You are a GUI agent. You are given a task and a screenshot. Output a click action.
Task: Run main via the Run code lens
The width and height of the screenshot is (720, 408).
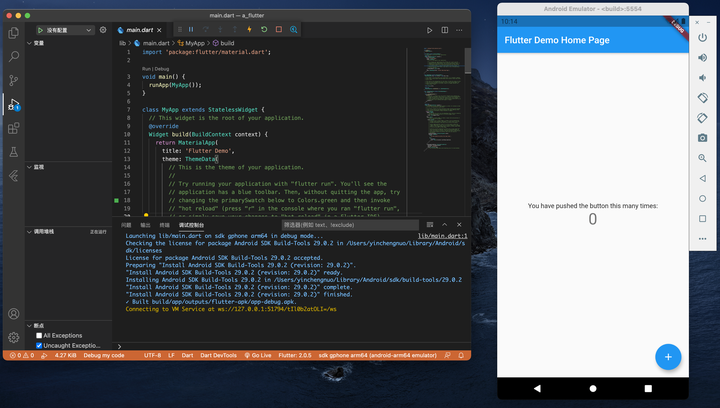coord(146,69)
